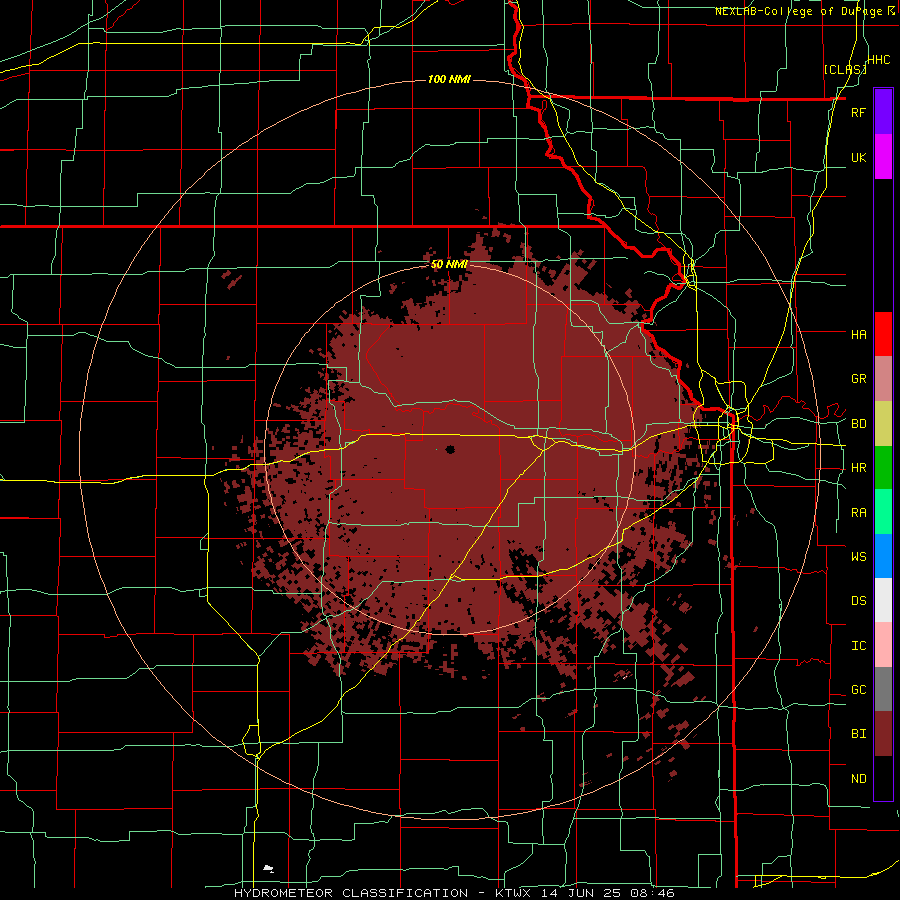
Task: Click the BI legend label
Action: (858, 734)
